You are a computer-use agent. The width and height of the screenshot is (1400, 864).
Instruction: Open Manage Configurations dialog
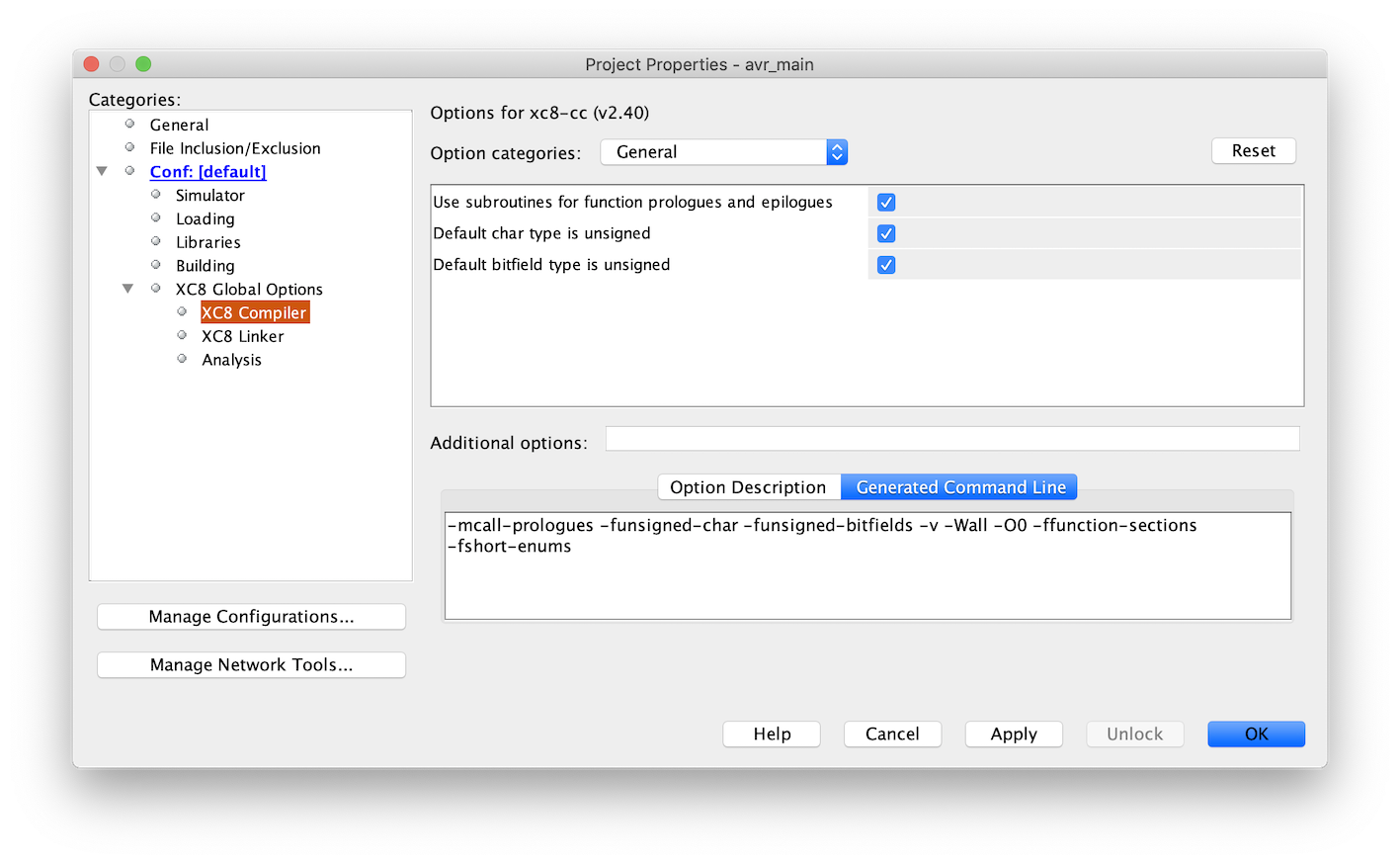coord(251,617)
